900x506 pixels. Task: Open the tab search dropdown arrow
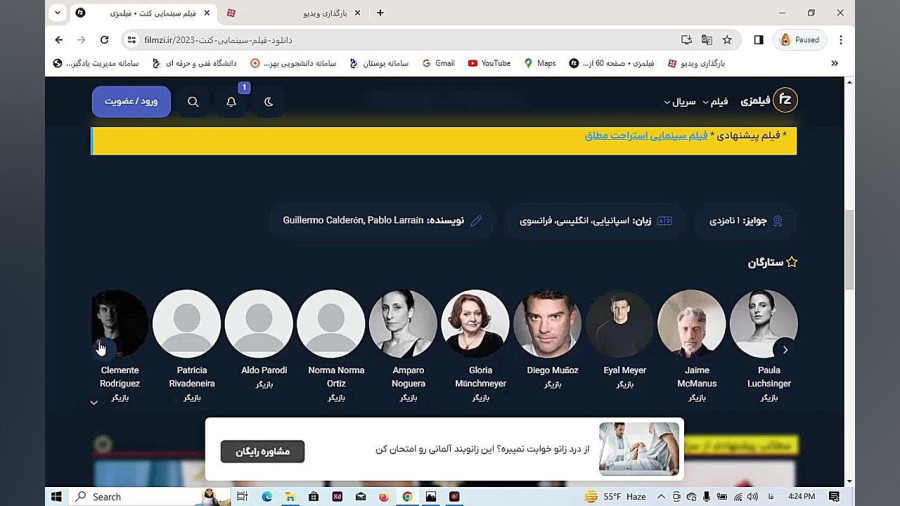pyautogui.click(x=57, y=13)
